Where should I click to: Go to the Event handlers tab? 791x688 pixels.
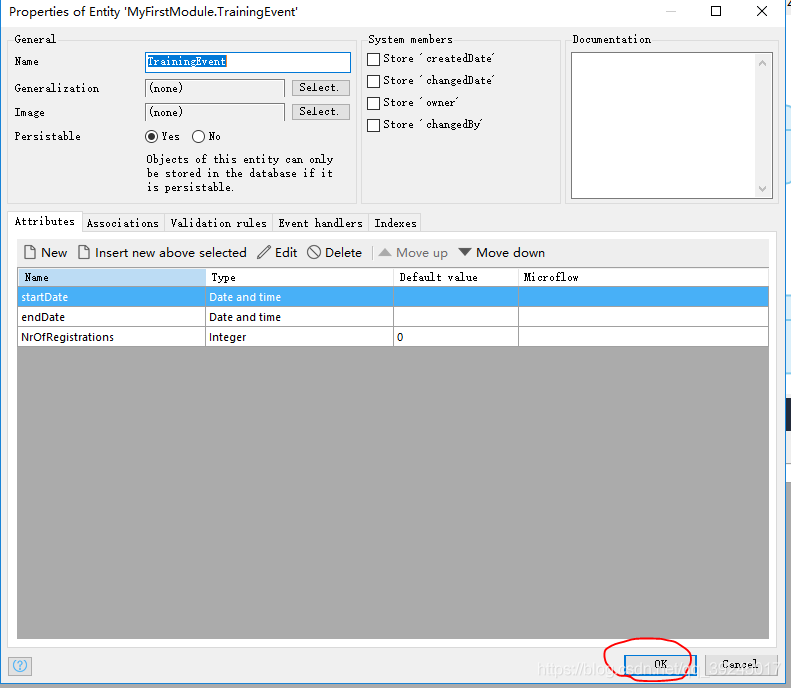pyautogui.click(x=320, y=223)
